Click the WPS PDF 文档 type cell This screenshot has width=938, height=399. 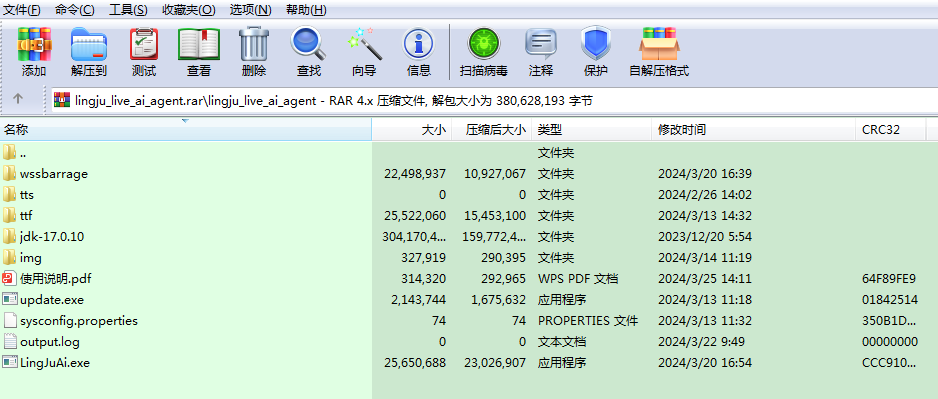[578, 279]
